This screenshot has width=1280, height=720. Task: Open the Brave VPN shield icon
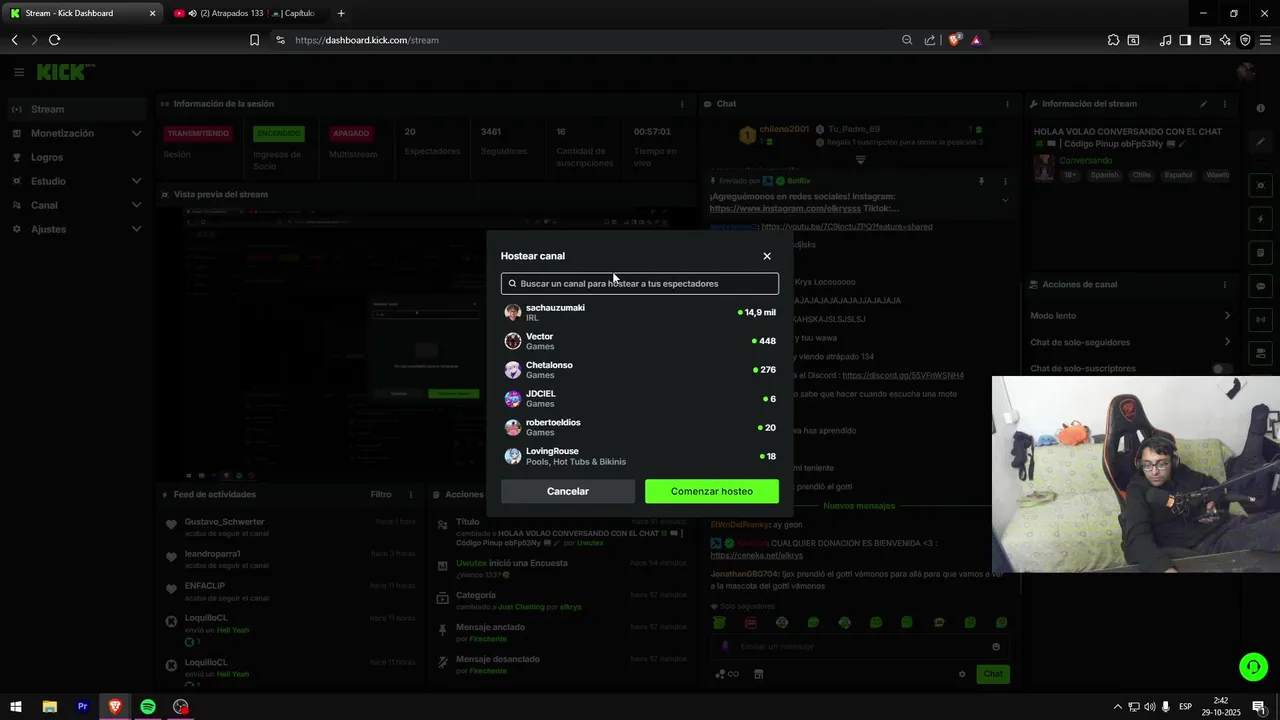tap(1245, 40)
